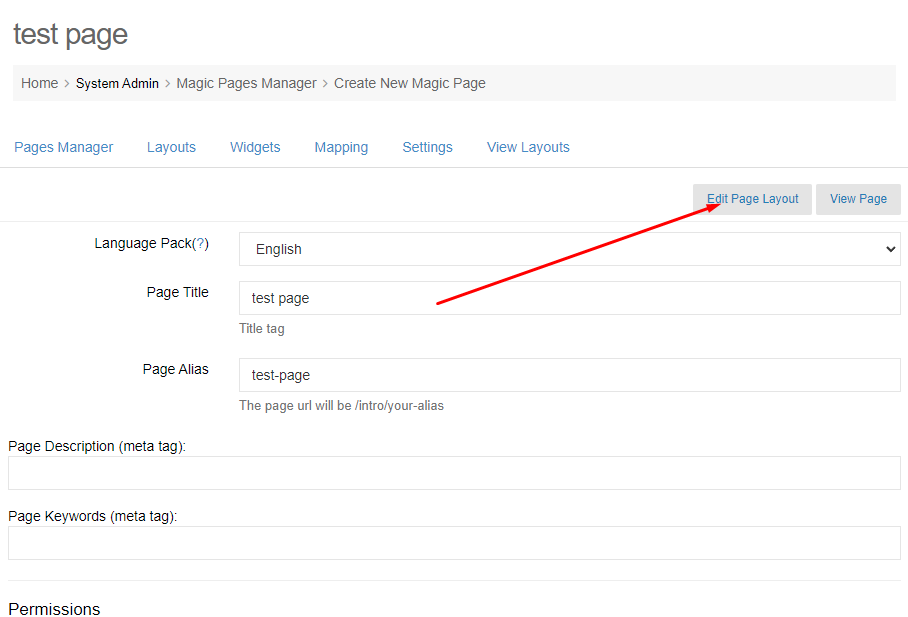This screenshot has width=908, height=617.
Task: Open System Admin breadcrumb link
Action: click(117, 83)
